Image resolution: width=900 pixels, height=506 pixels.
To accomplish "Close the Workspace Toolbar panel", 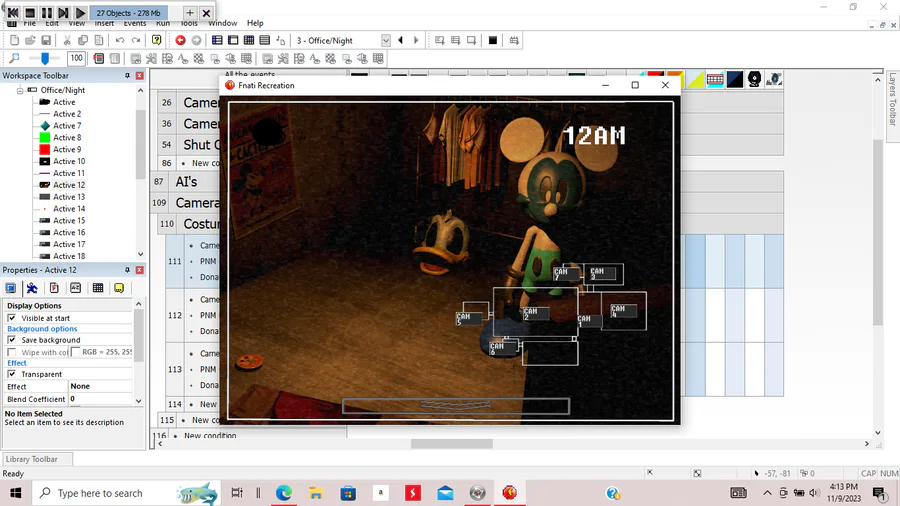I will 139,76.
